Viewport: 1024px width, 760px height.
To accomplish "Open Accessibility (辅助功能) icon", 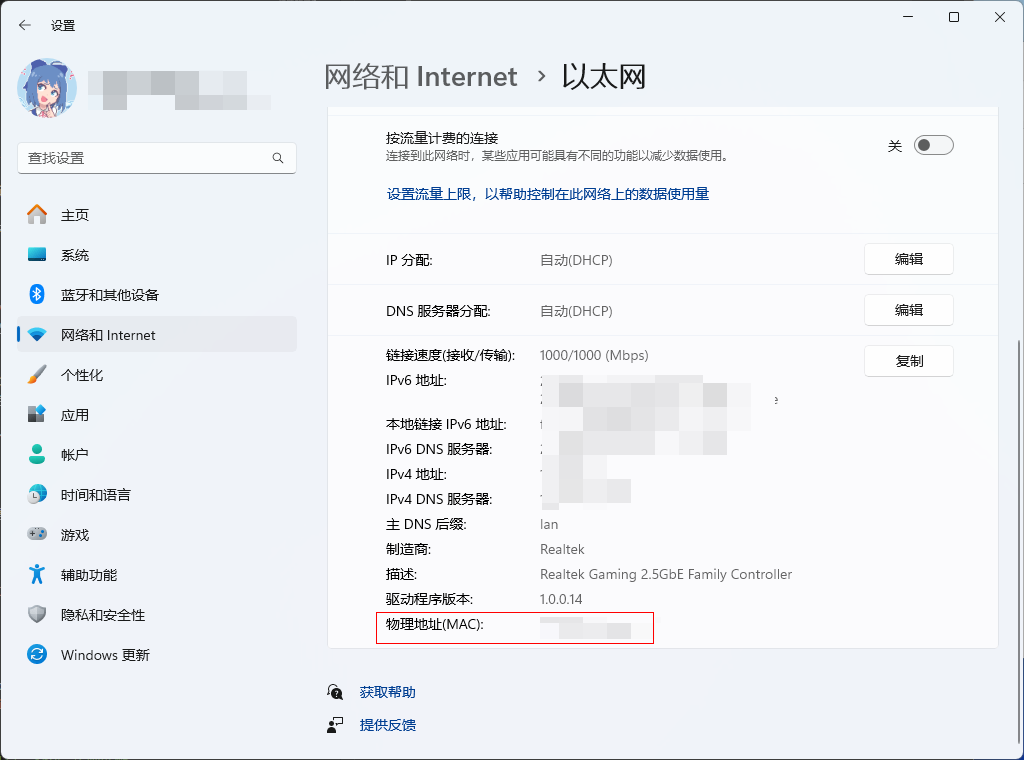I will point(37,575).
